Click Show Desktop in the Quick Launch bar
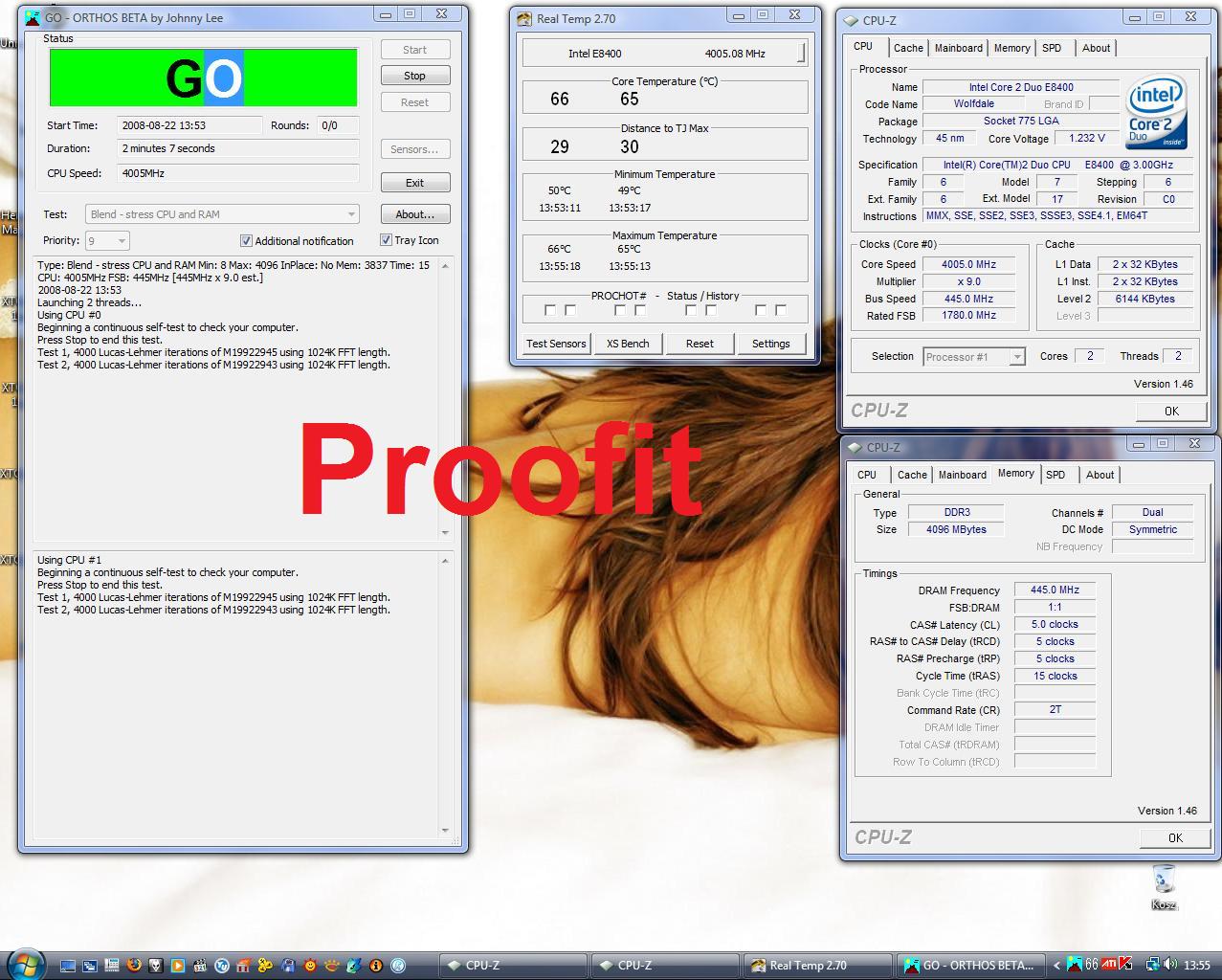1222x980 pixels. 68,966
